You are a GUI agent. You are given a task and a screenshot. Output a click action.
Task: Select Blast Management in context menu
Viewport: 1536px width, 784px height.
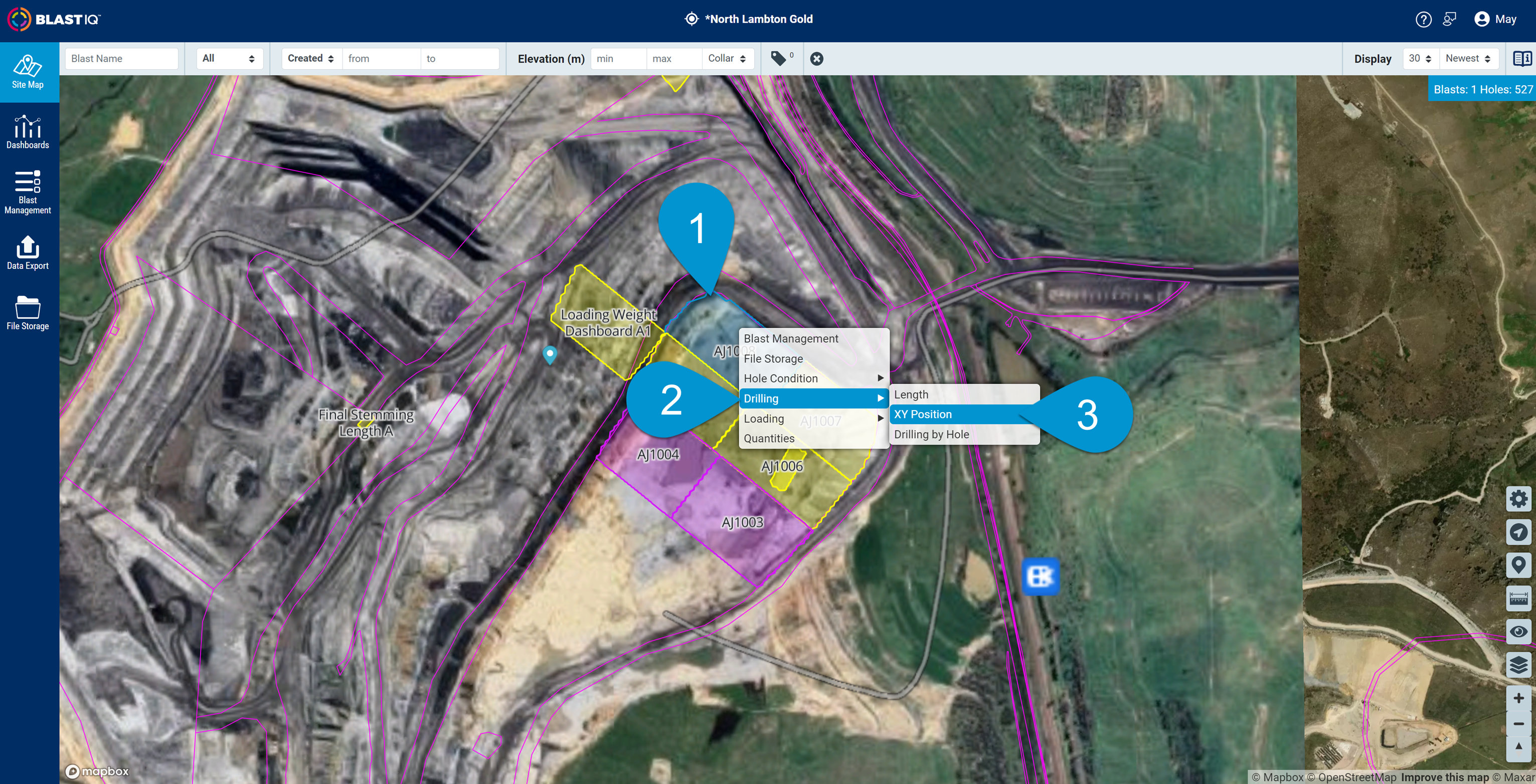coord(814,339)
